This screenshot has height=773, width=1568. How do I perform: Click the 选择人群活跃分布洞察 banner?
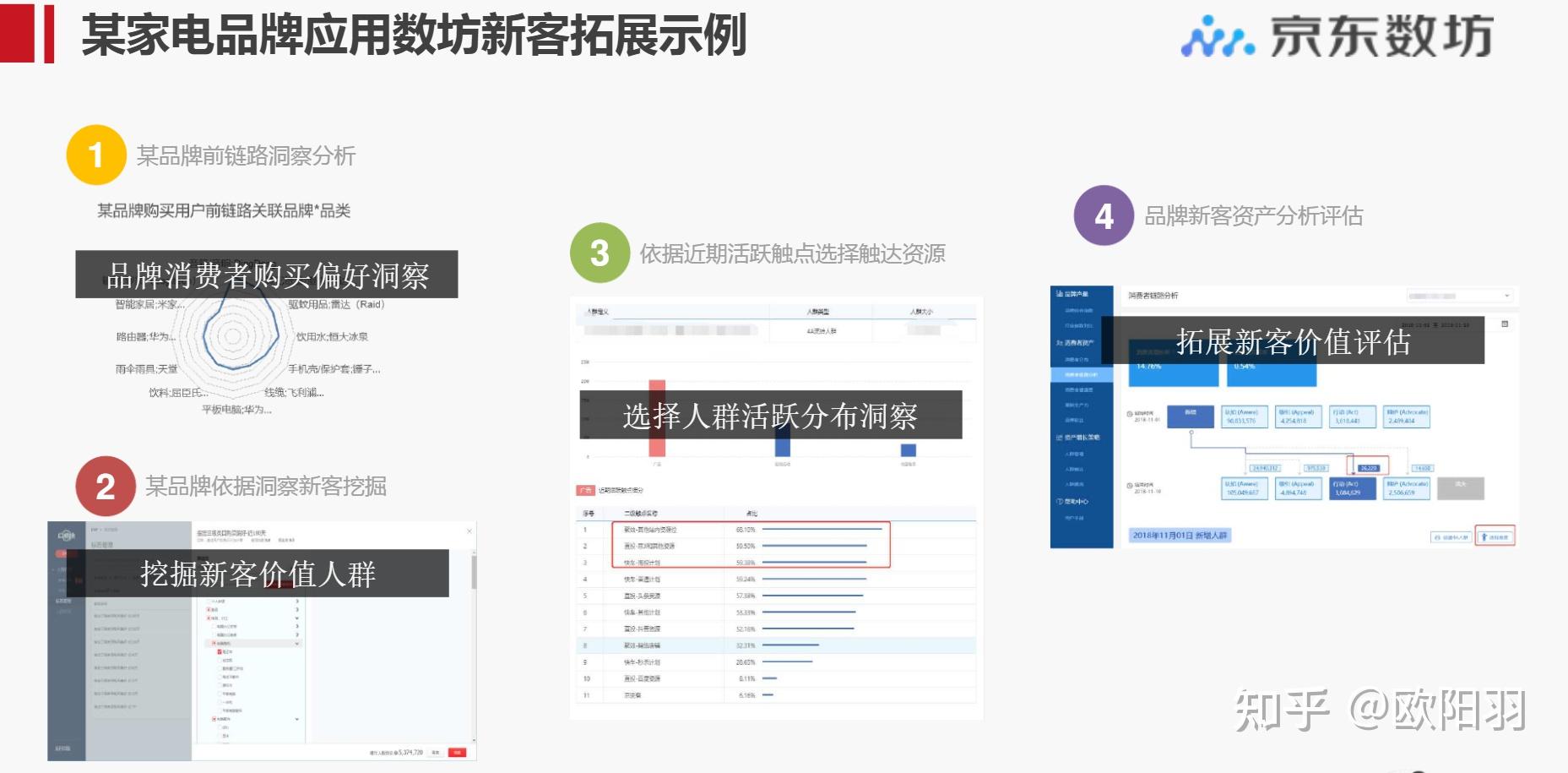[x=770, y=415]
